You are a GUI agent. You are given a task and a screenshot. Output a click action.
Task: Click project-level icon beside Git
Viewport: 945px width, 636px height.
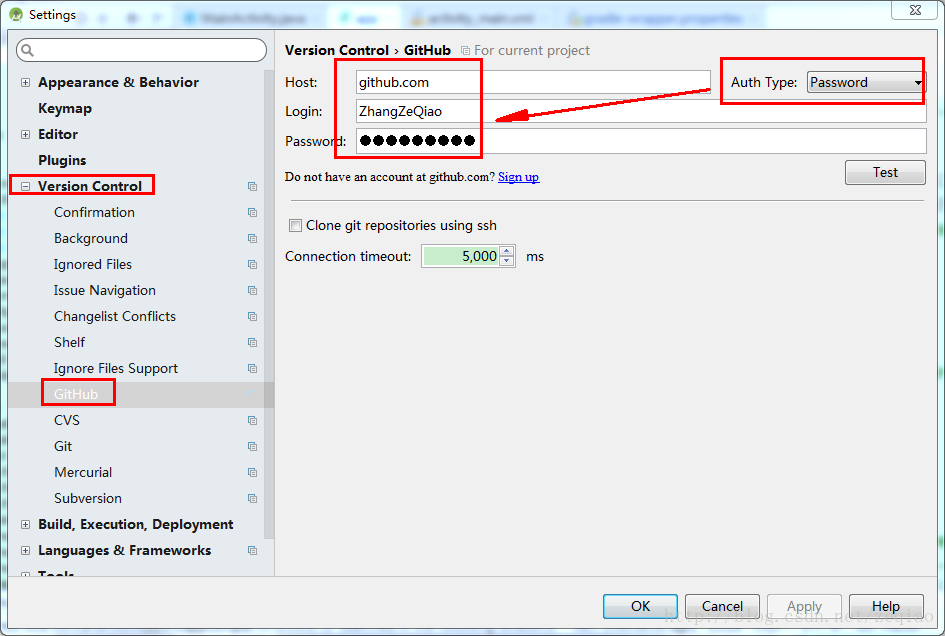point(253,446)
